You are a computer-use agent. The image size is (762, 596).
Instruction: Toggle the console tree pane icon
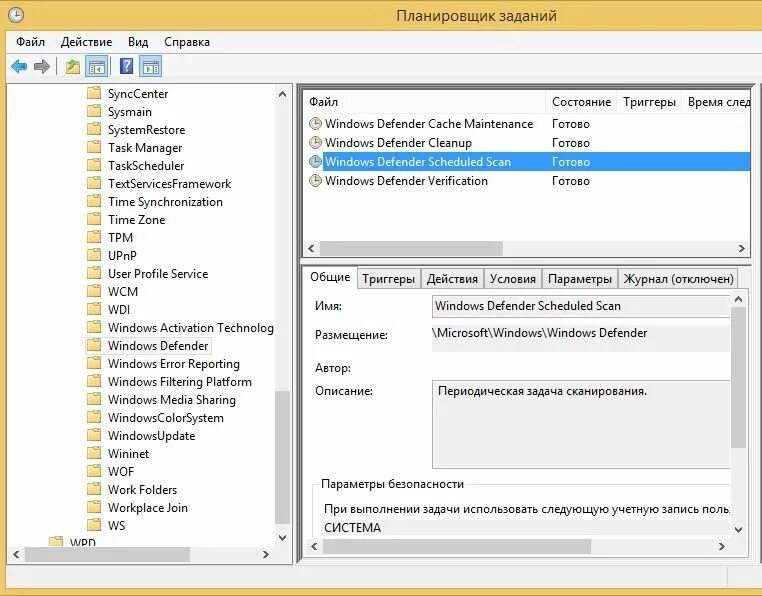tap(96, 67)
